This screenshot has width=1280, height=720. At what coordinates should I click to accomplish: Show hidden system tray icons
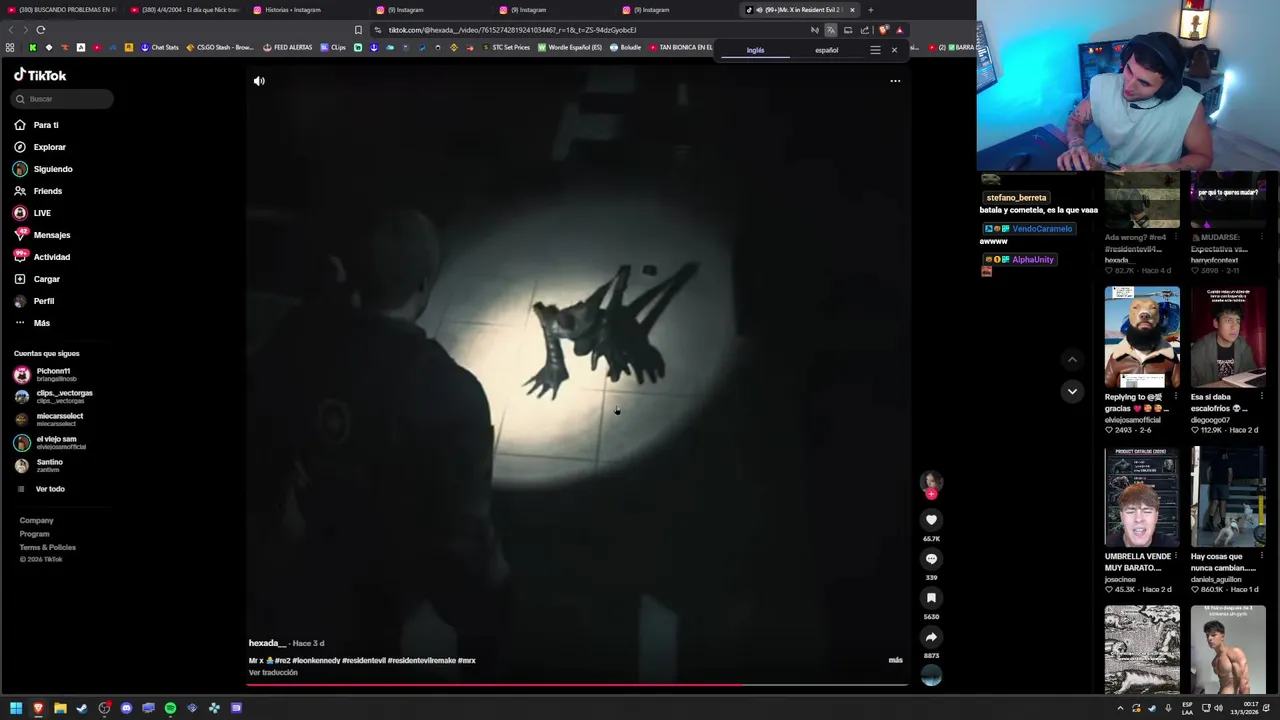pyautogui.click(x=1120, y=708)
